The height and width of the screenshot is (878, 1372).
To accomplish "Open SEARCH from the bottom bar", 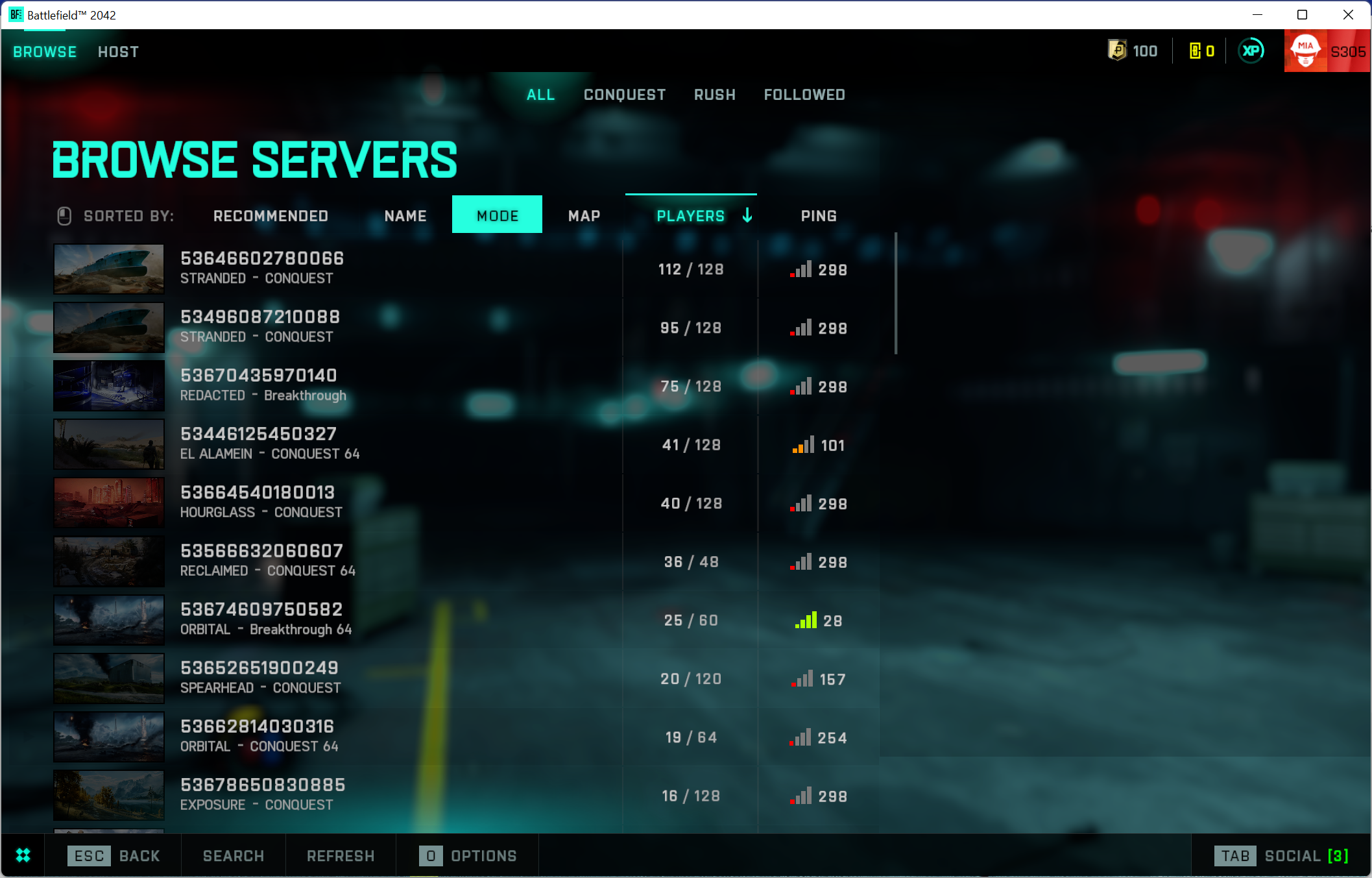I will pos(233,855).
